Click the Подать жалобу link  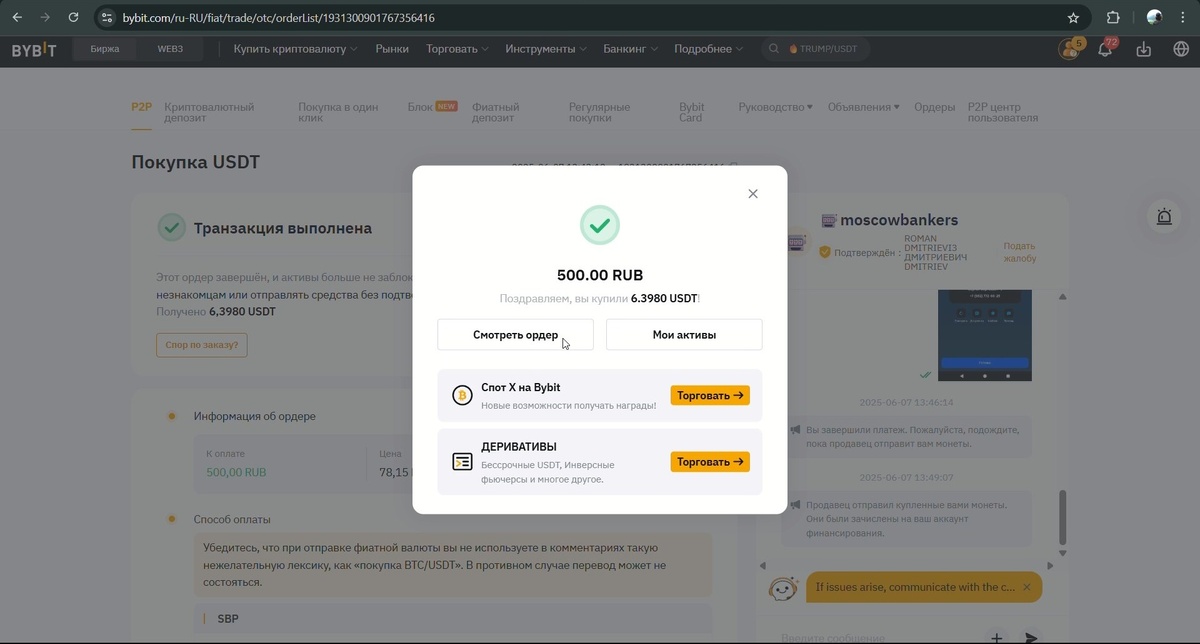click(1020, 252)
